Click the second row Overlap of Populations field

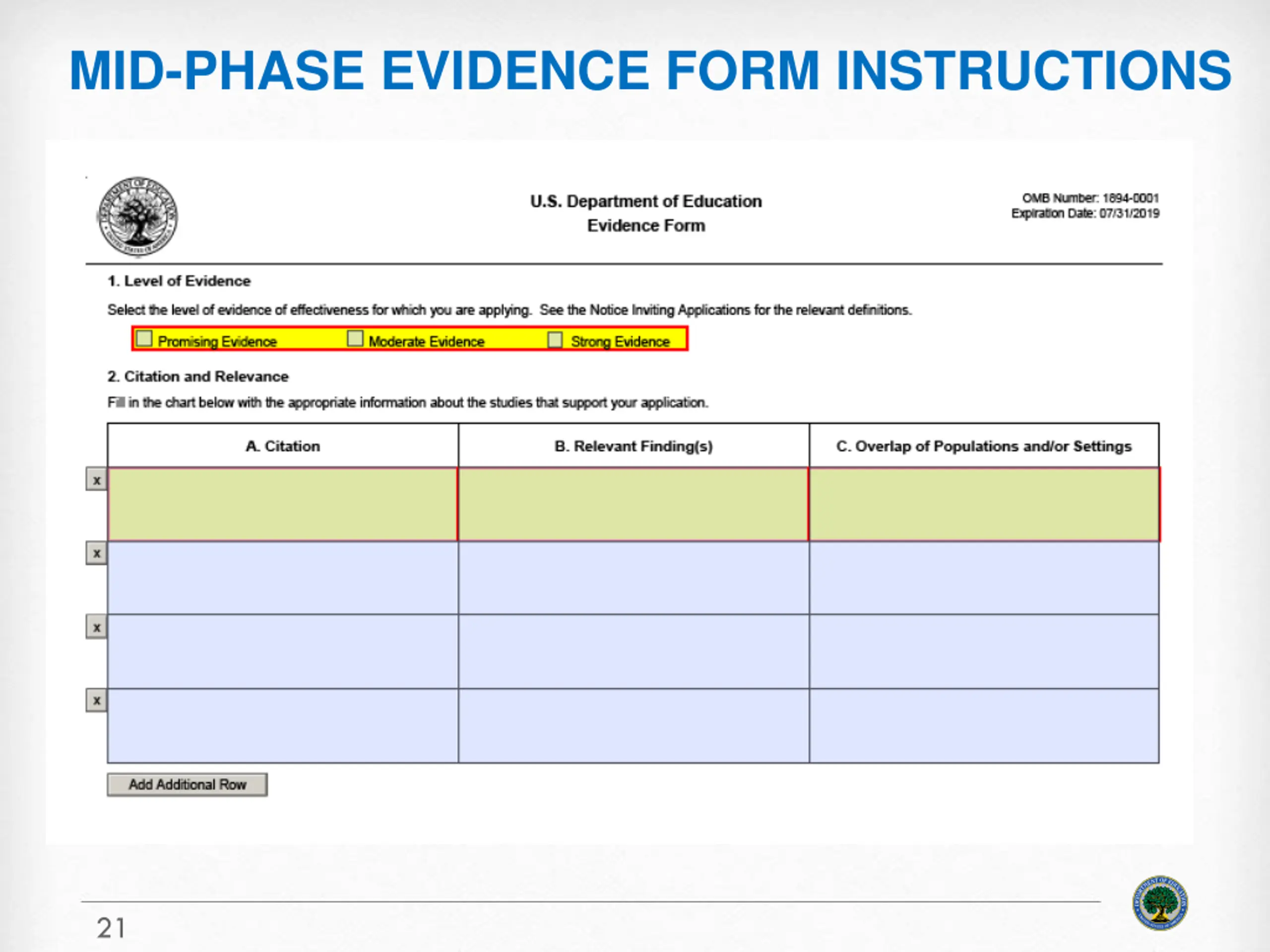(x=984, y=578)
